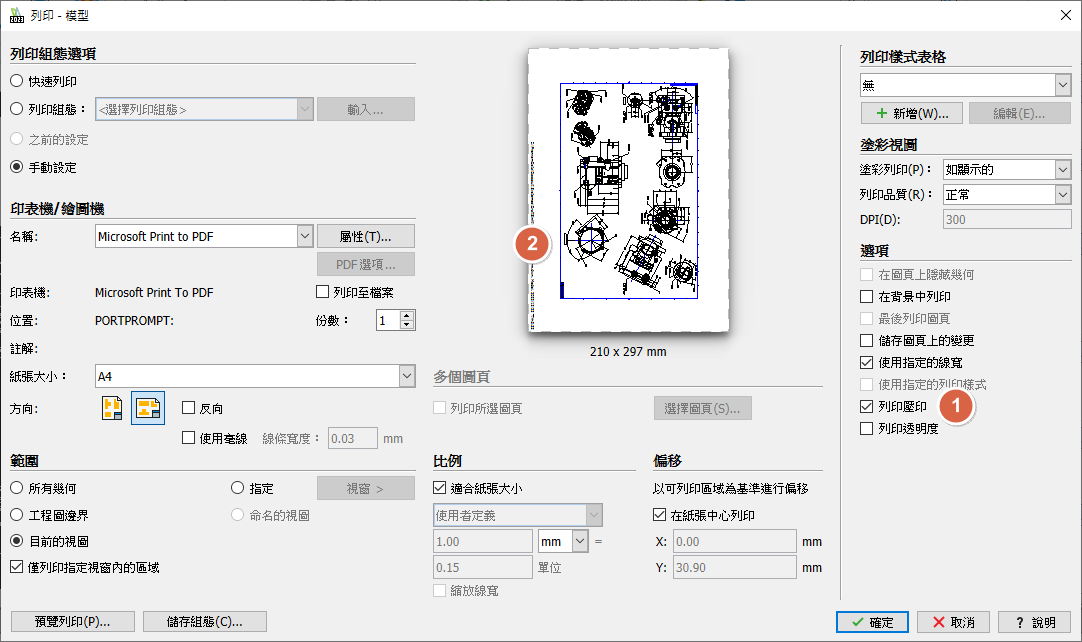
Task: Toggle 僅列印指定視窗內的區域 checkbox
Action: coord(17,567)
